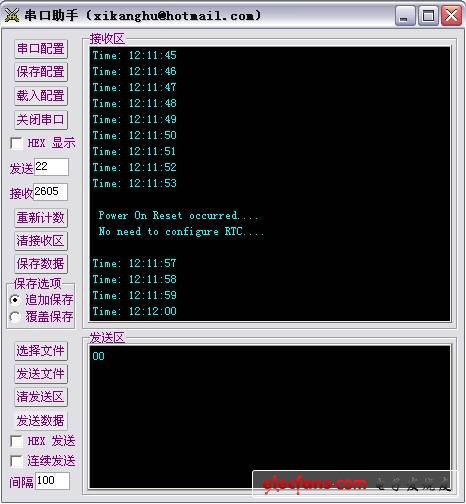Reset counters with 重新计数 button
The width and height of the screenshot is (466, 504).
41,218
